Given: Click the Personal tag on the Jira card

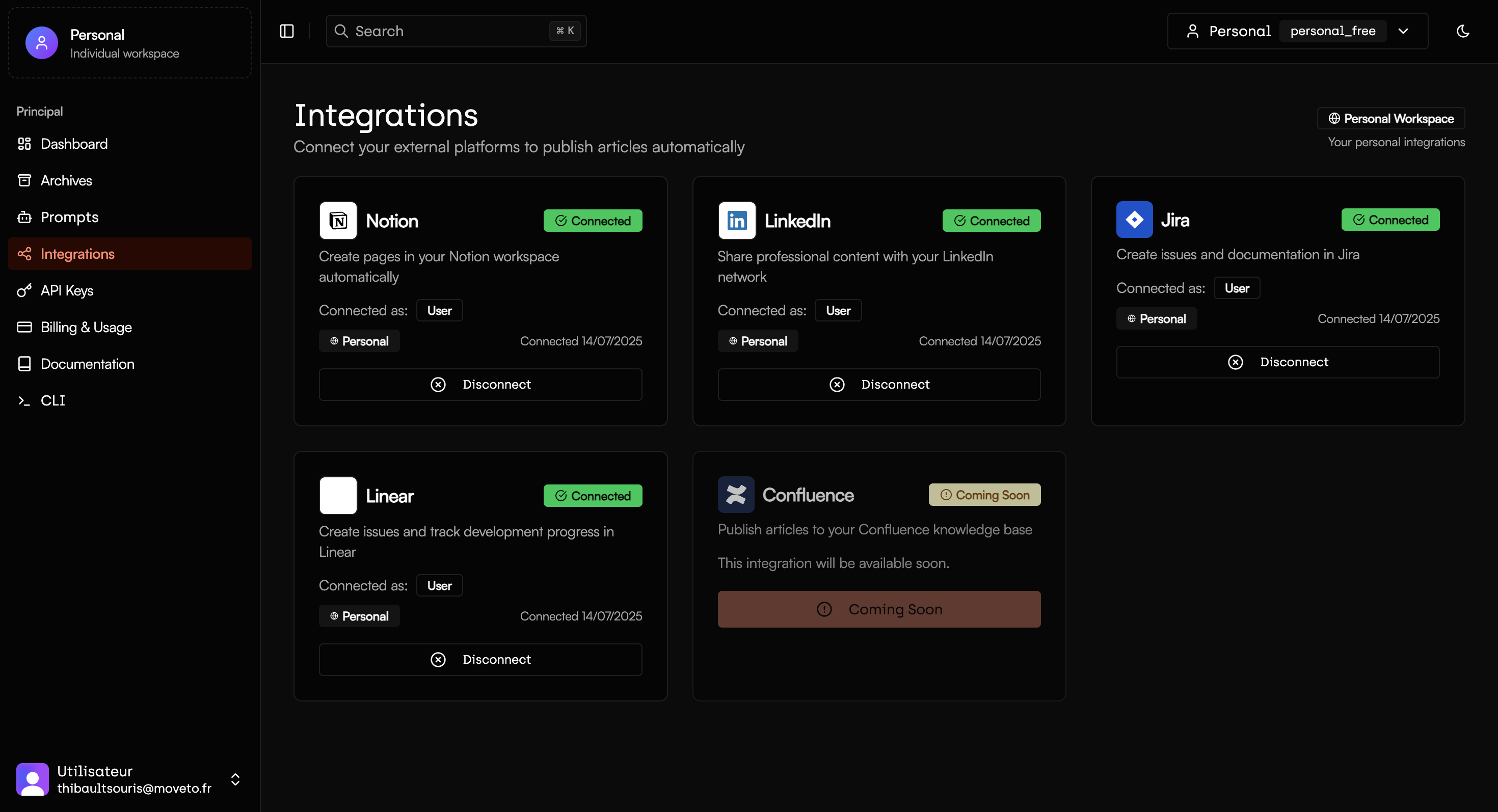Looking at the screenshot, I should pos(1157,318).
